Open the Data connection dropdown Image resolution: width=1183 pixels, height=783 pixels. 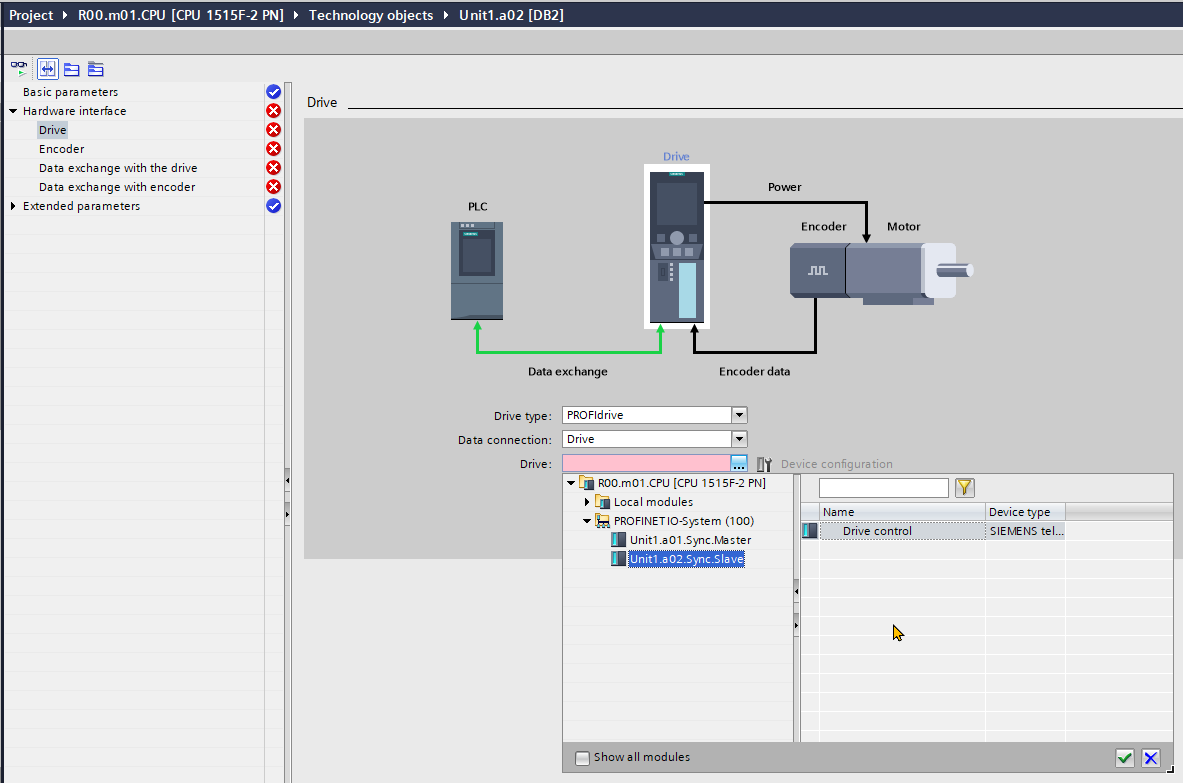point(739,439)
